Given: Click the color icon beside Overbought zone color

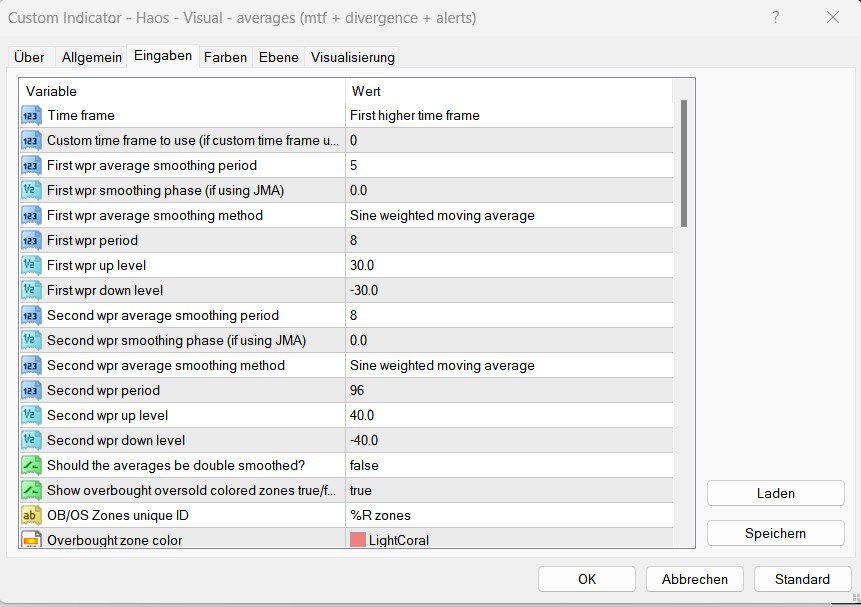Looking at the screenshot, I should coord(30,540).
